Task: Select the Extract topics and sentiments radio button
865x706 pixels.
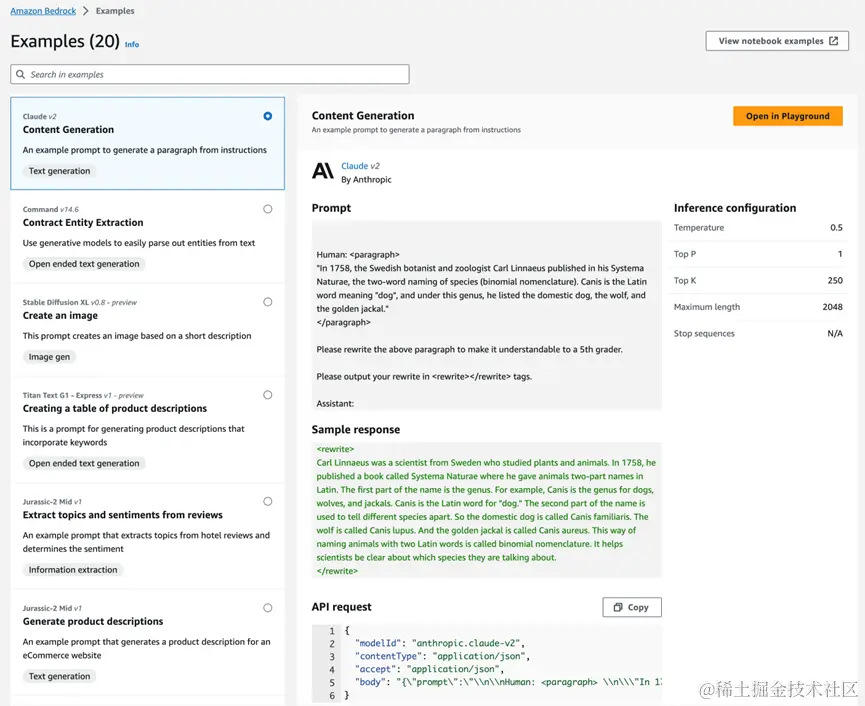Action: pyautogui.click(x=268, y=501)
